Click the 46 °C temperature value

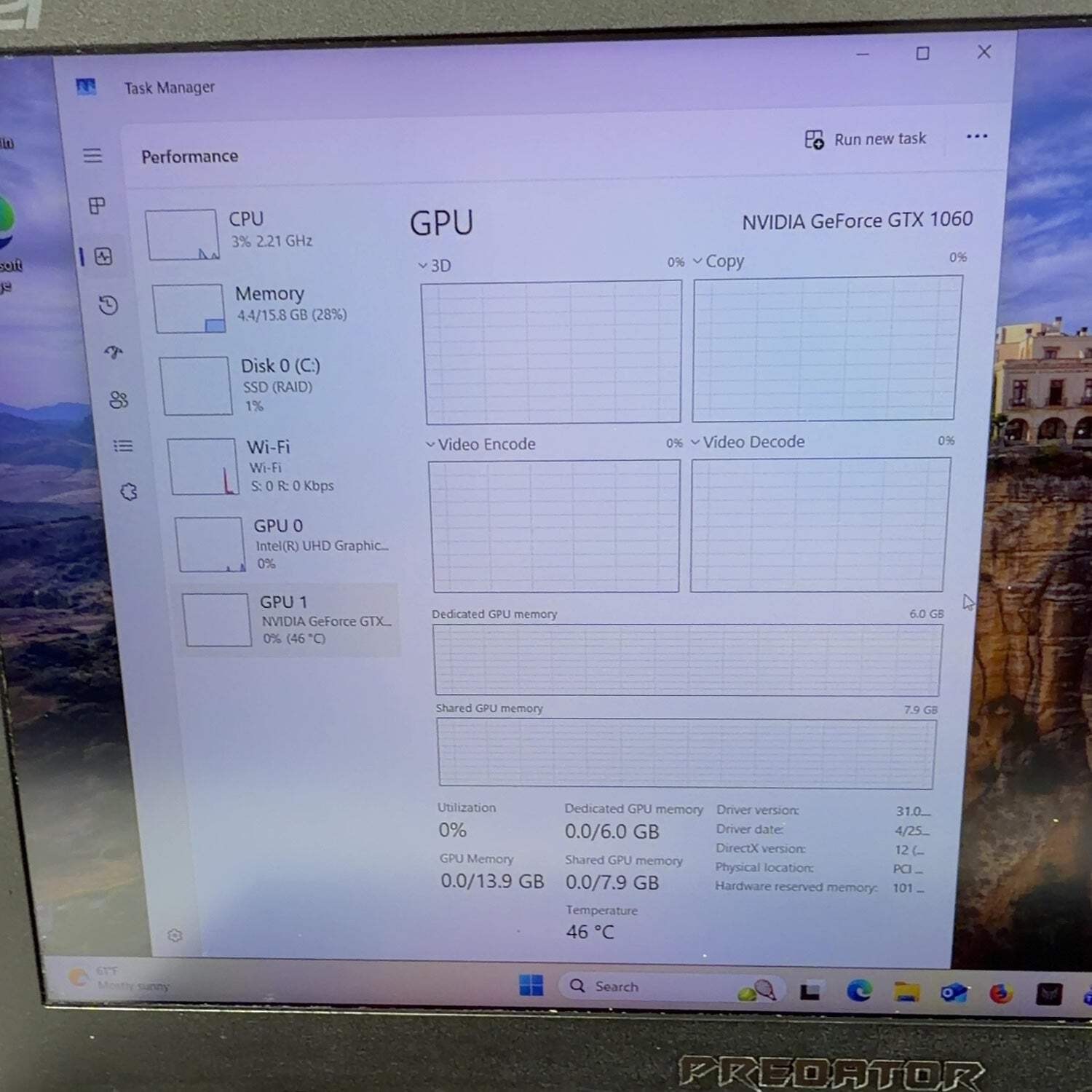(x=590, y=932)
